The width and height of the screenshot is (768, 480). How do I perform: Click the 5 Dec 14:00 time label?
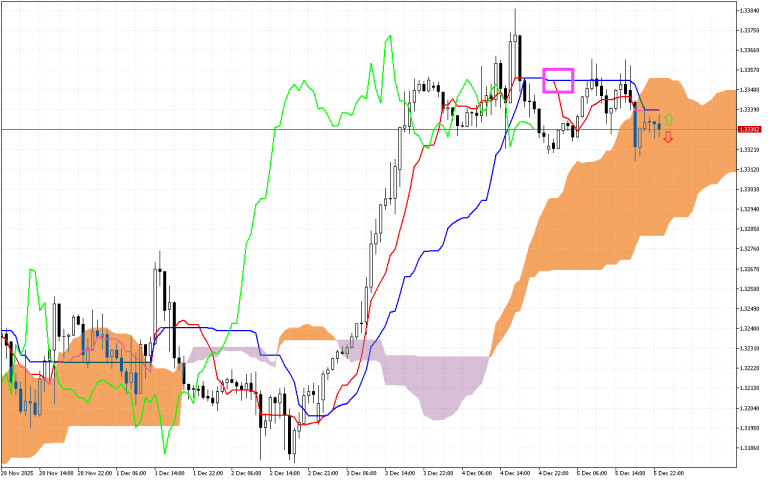click(x=630, y=473)
